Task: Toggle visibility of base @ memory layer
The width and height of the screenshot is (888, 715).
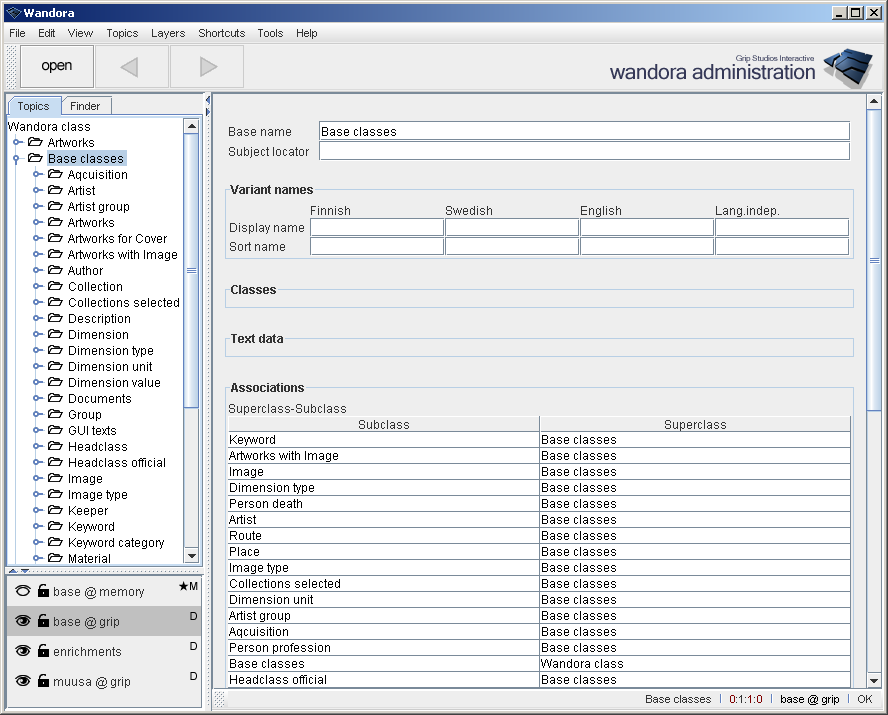Action: pos(22,591)
